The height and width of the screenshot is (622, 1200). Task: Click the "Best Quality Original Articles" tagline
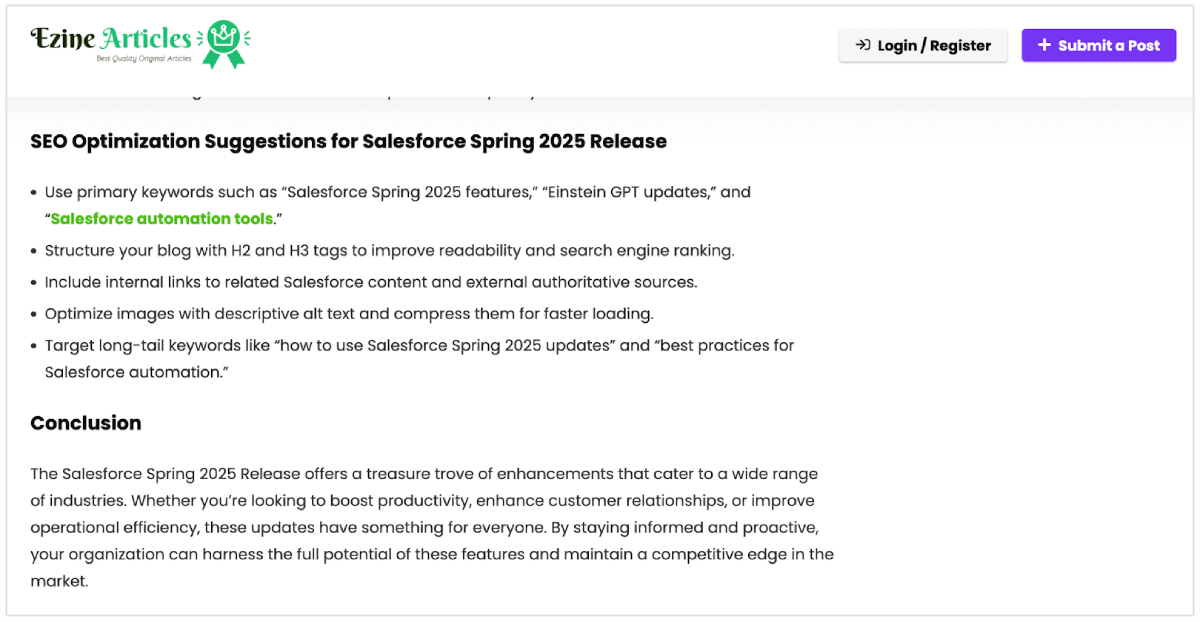coord(142,59)
